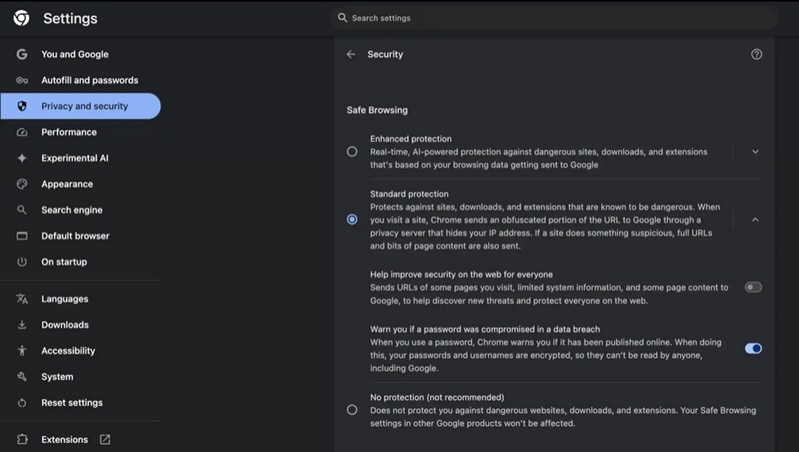Image resolution: width=799 pixels, height=452 pixels.
Task: Click the Appearance palette icon
Action: tap(22, 184)
